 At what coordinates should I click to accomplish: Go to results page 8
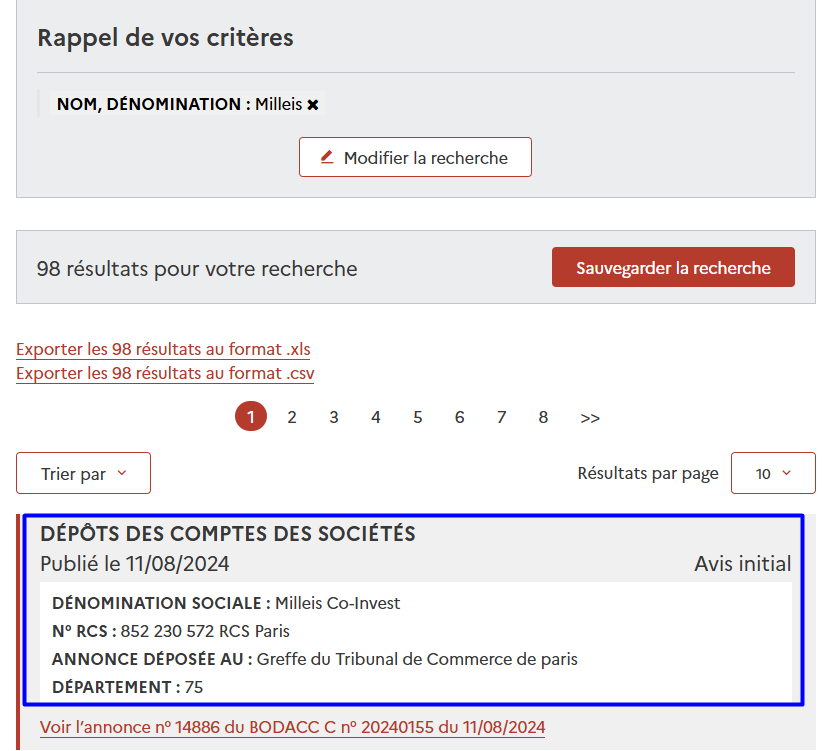543,417
